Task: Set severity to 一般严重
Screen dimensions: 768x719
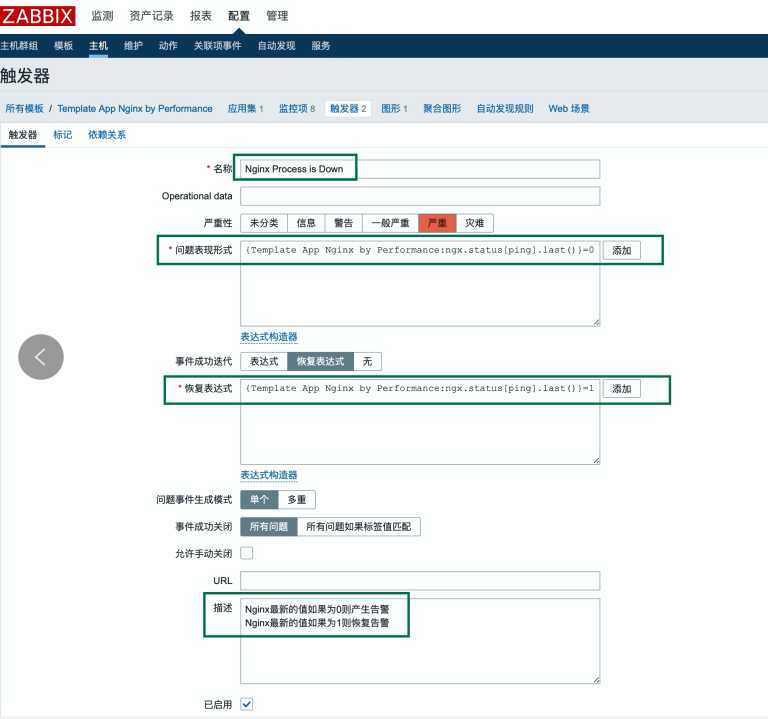Action: point(390,223)
